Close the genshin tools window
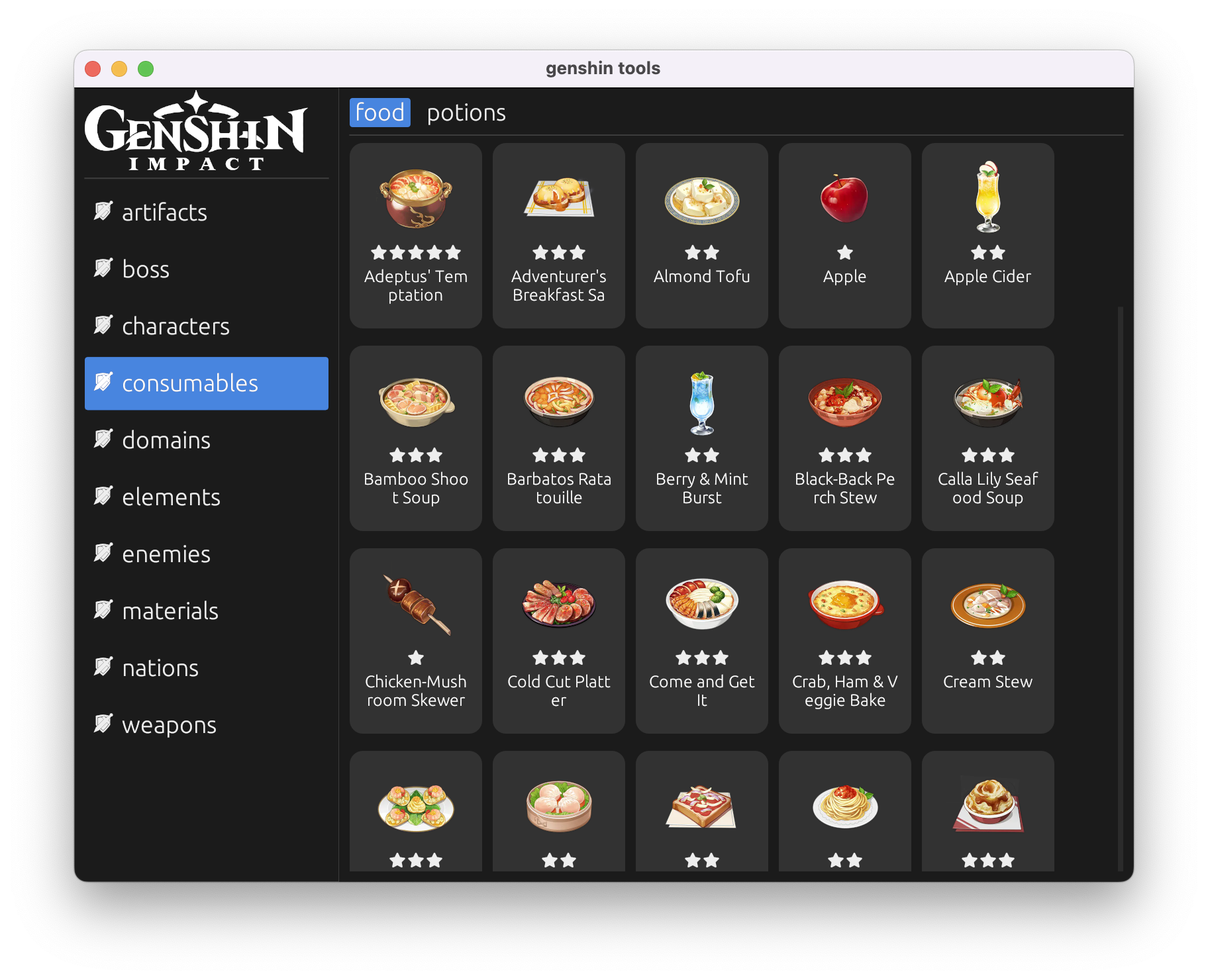This screenshot has width=1208, height=980. [x=93, y=69]
